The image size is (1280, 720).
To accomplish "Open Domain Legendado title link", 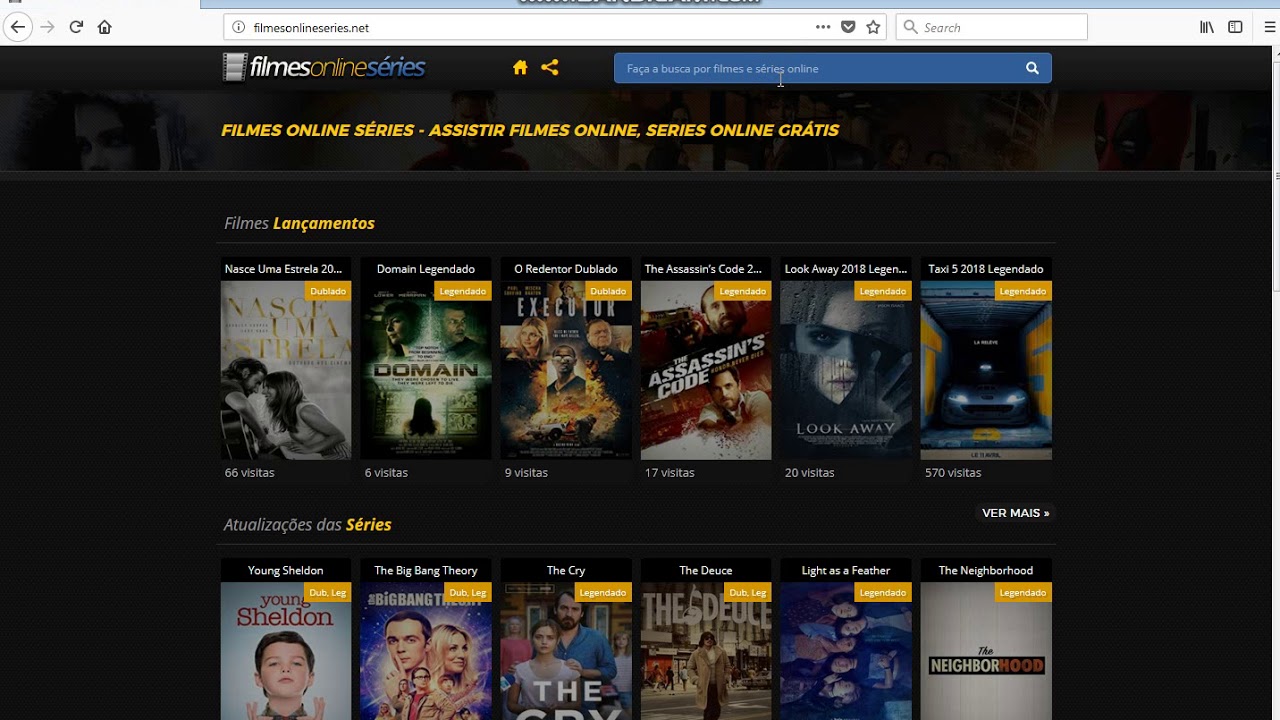I will tap(426, 269).
